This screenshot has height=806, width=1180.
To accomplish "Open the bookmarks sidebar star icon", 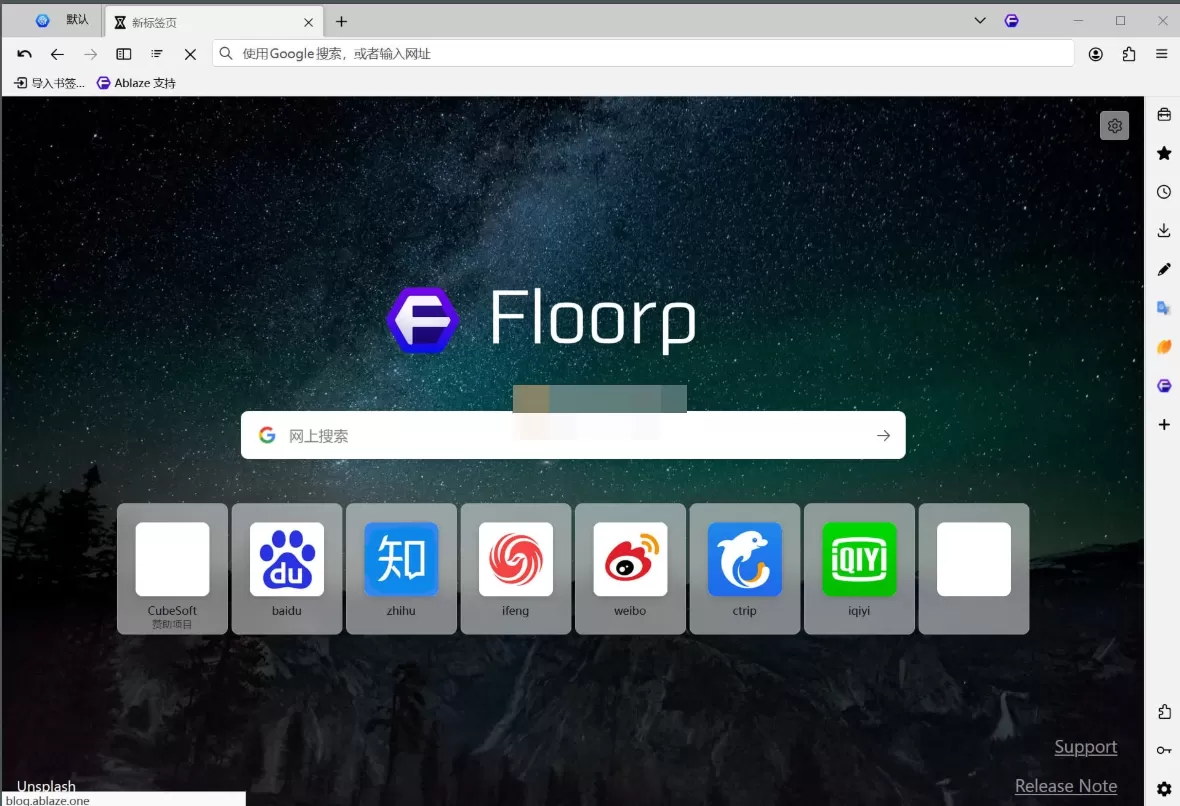I will click(x=1163, y=153).
